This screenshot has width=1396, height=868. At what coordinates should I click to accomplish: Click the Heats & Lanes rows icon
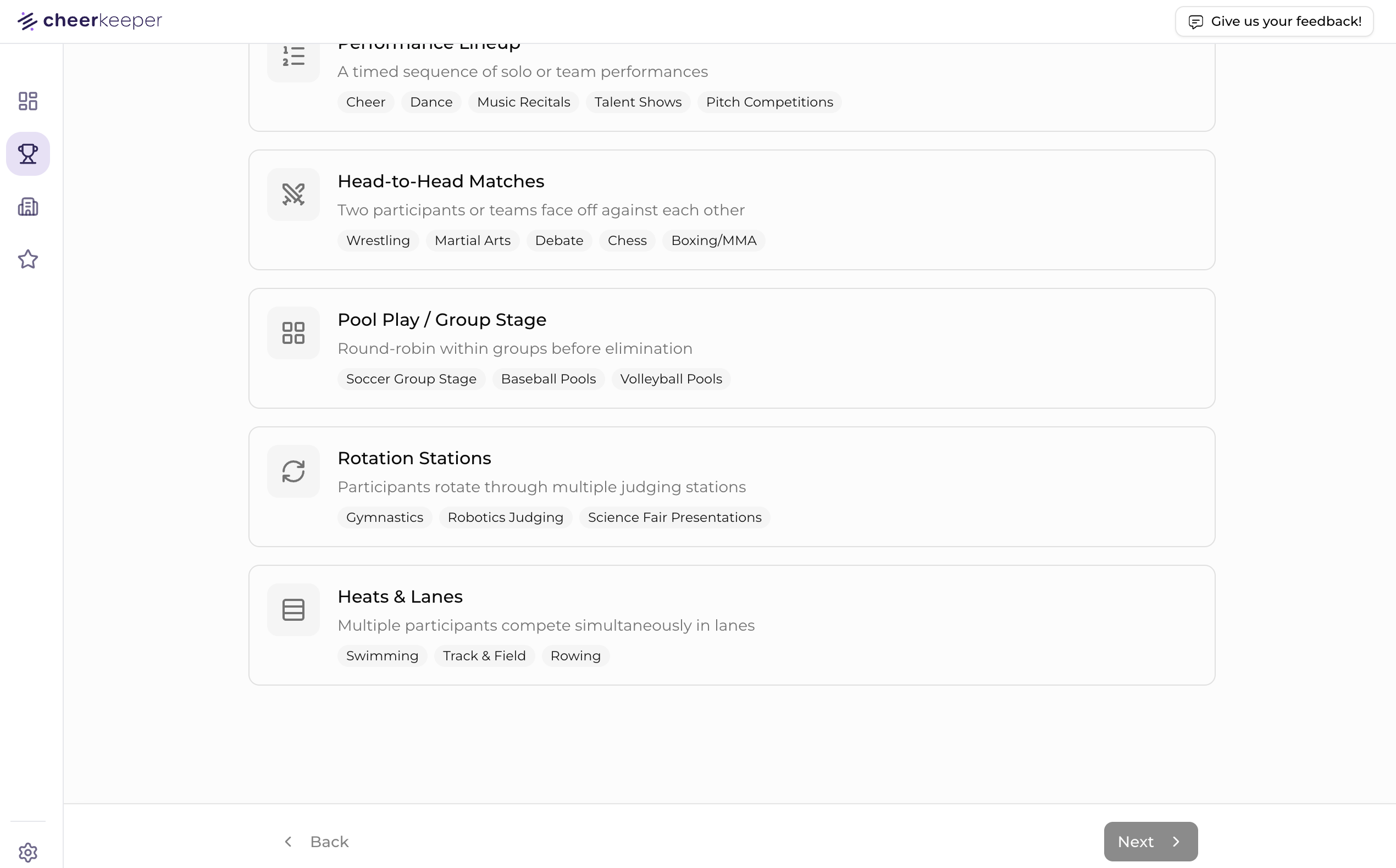(293, 610)
